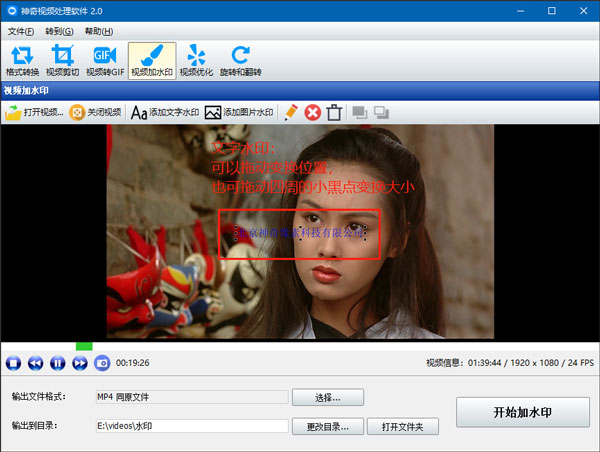The image size is (600, 452).
Task: Pause the video
Action: click(58, 363)
